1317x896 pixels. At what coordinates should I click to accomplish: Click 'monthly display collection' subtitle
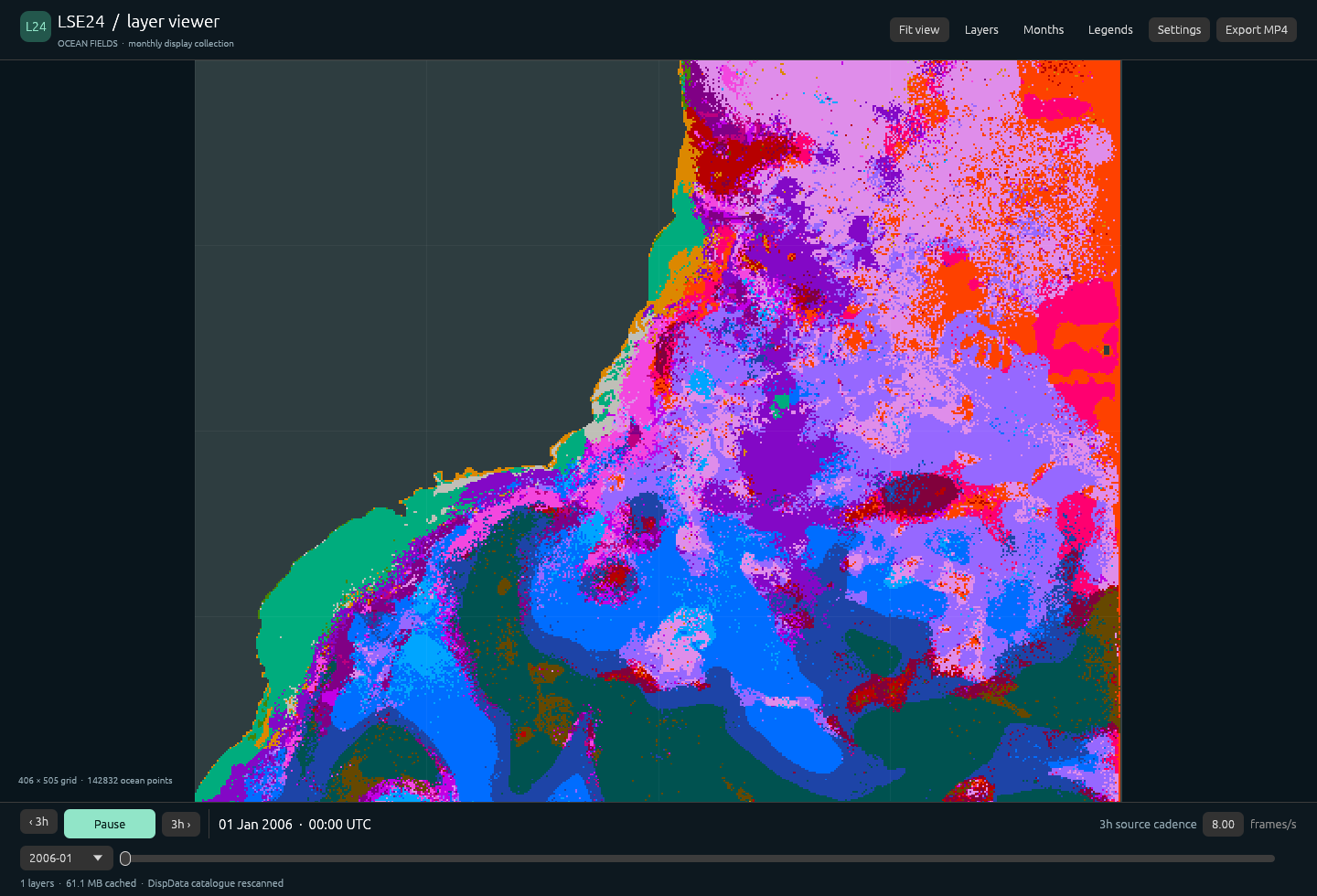(x=181, y=44)
